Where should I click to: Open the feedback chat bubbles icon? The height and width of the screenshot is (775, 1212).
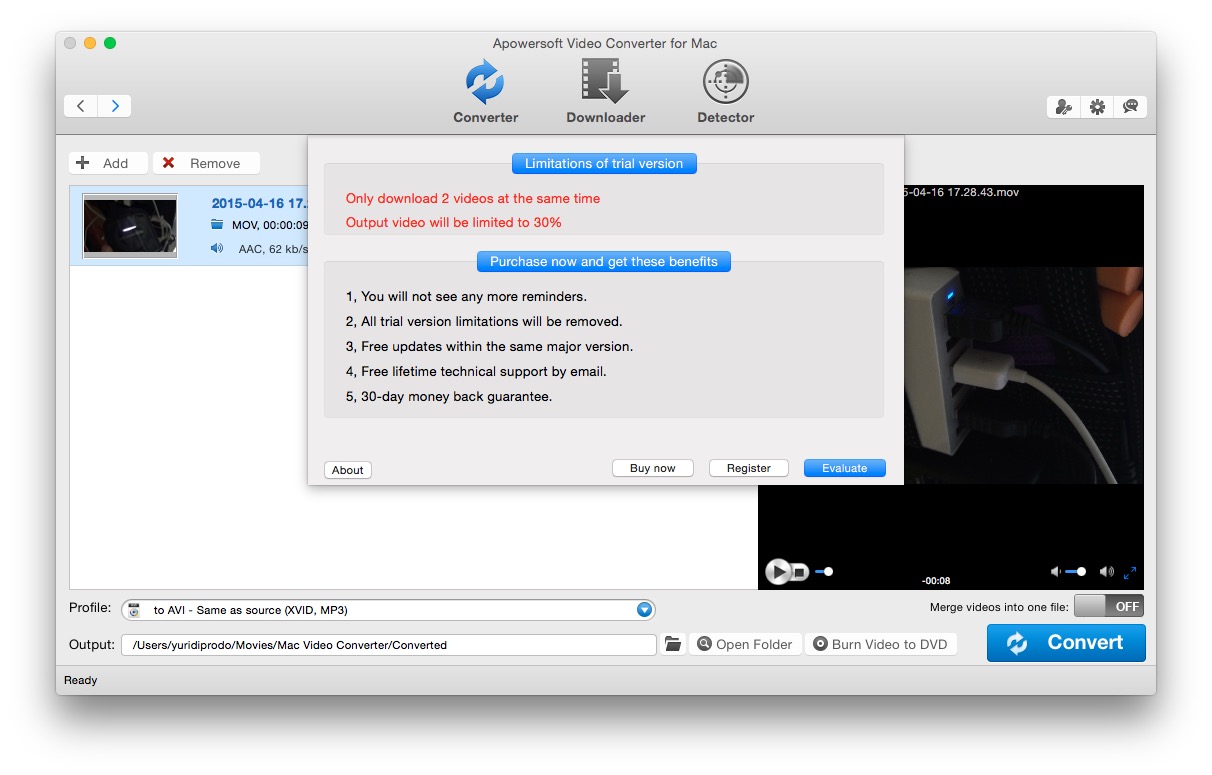1130,107
